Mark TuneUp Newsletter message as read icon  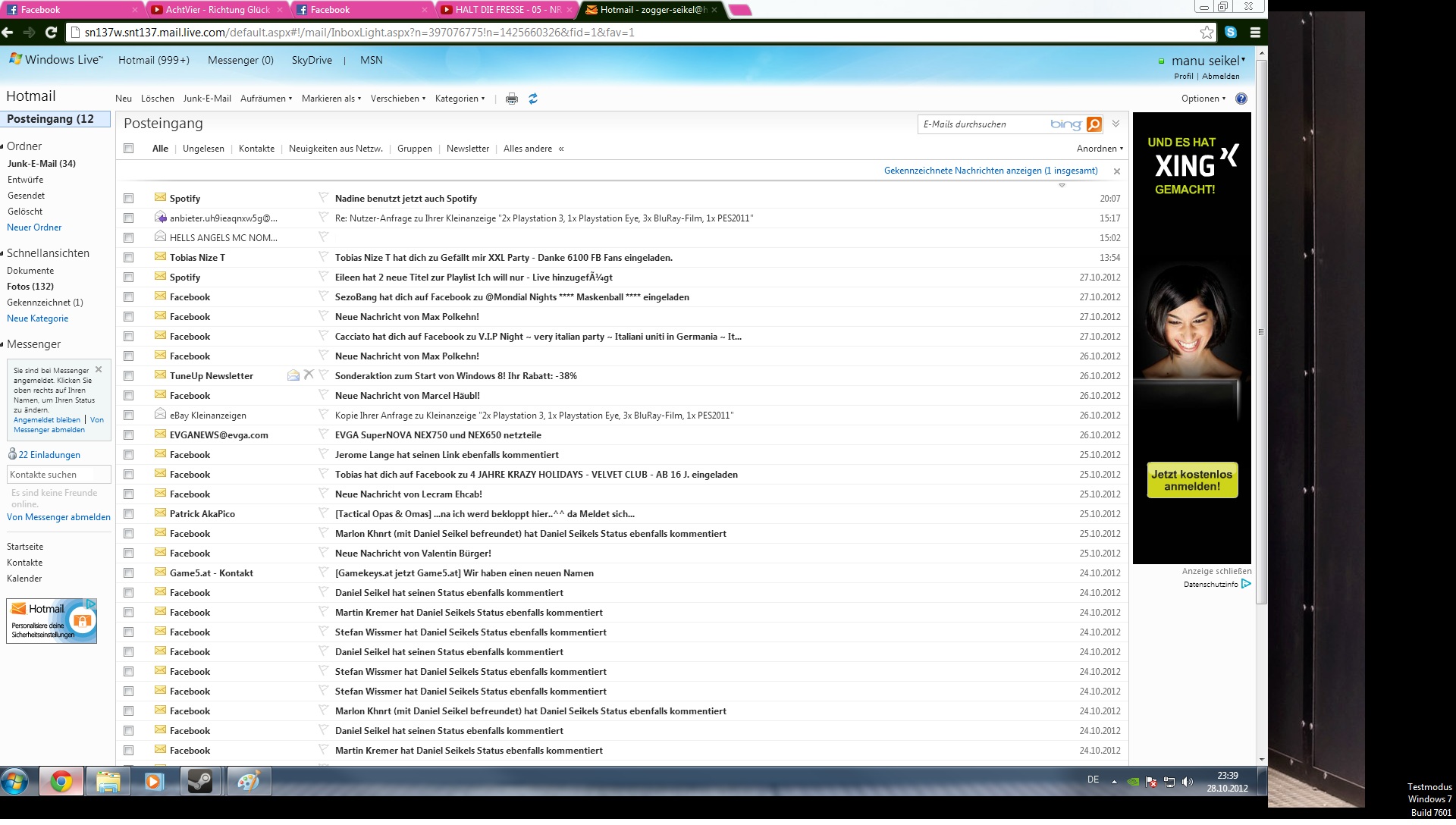pyautogui.click(x=293, y=375)
